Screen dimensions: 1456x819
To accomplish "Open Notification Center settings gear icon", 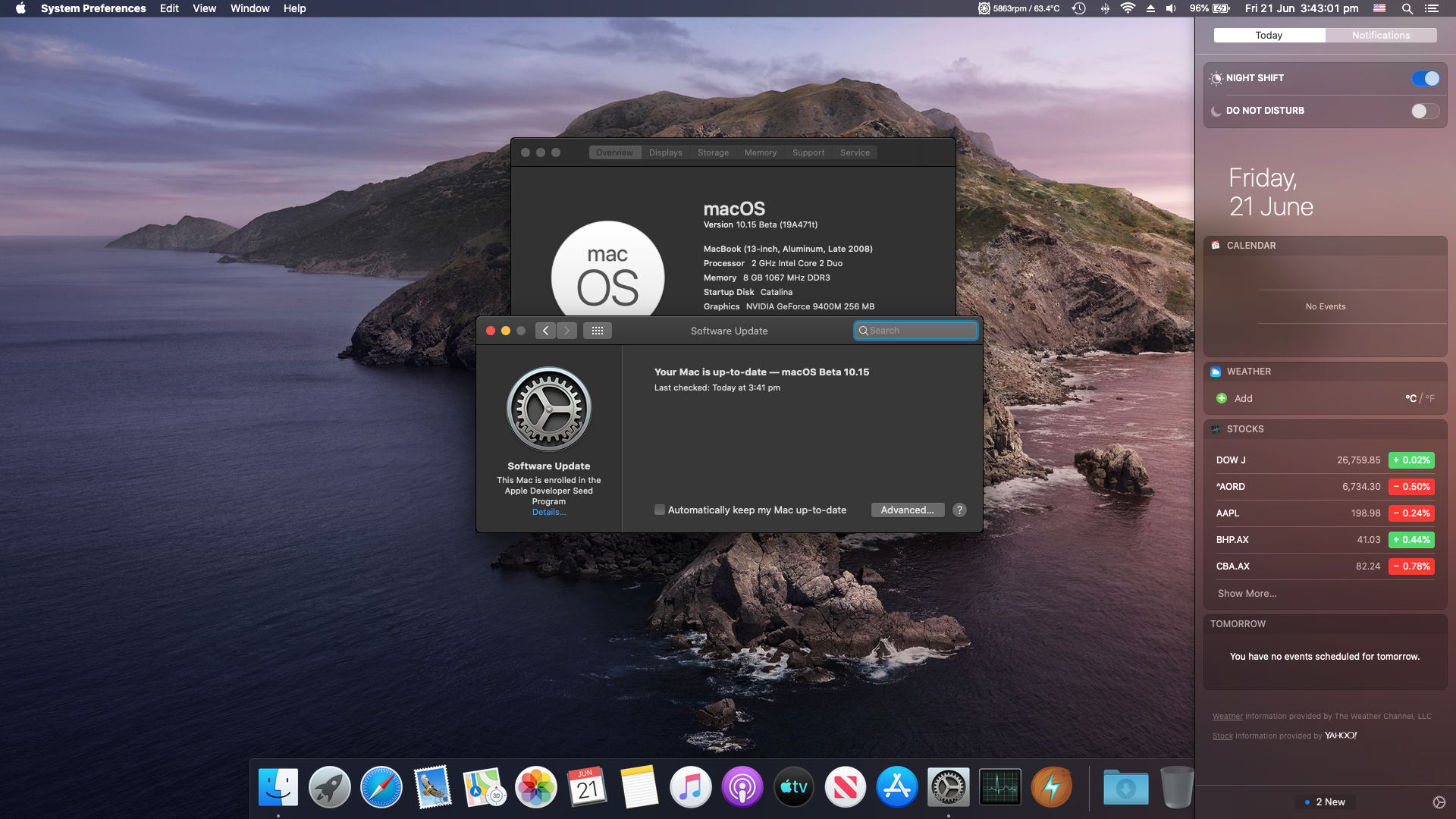I will pyautogui.click(x=1439, y=802).
